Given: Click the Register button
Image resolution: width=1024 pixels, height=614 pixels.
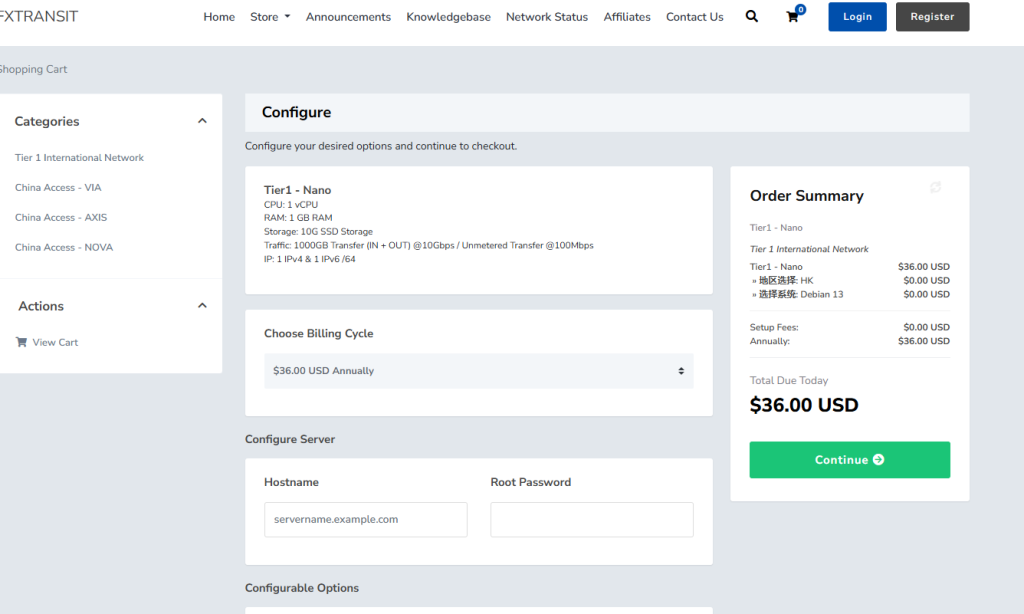Looking at the screenshot, I should [932, 17].
